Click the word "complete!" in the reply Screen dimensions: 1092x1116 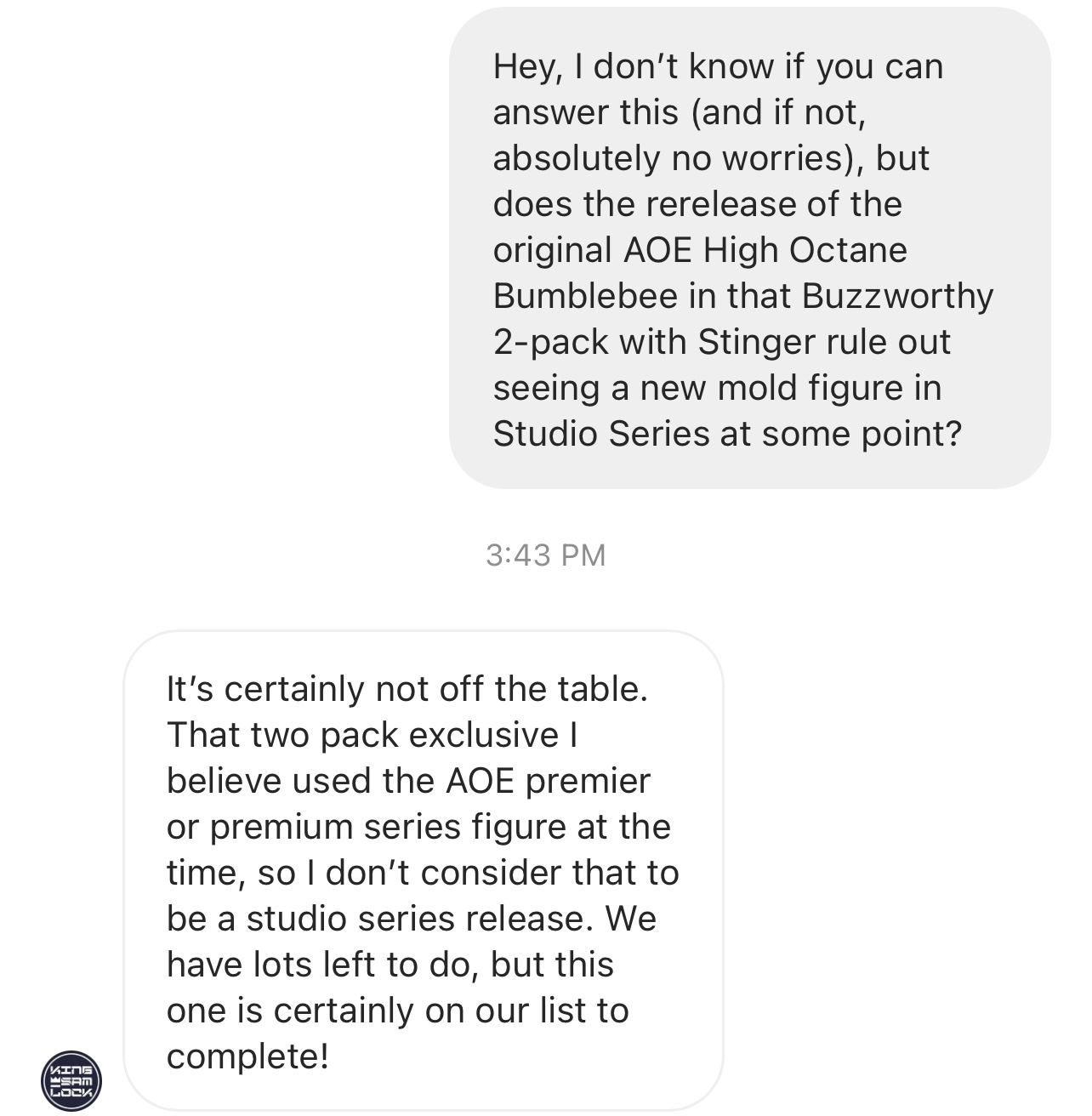coord(247,1056)
